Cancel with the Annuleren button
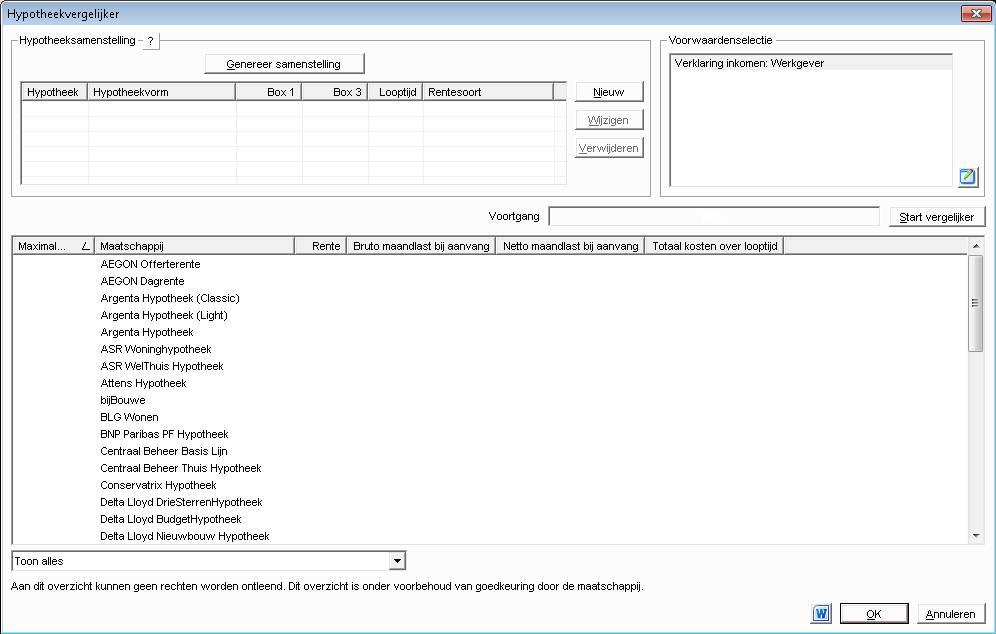Viewport: 996px width, 634px height. tap(951, 614)
